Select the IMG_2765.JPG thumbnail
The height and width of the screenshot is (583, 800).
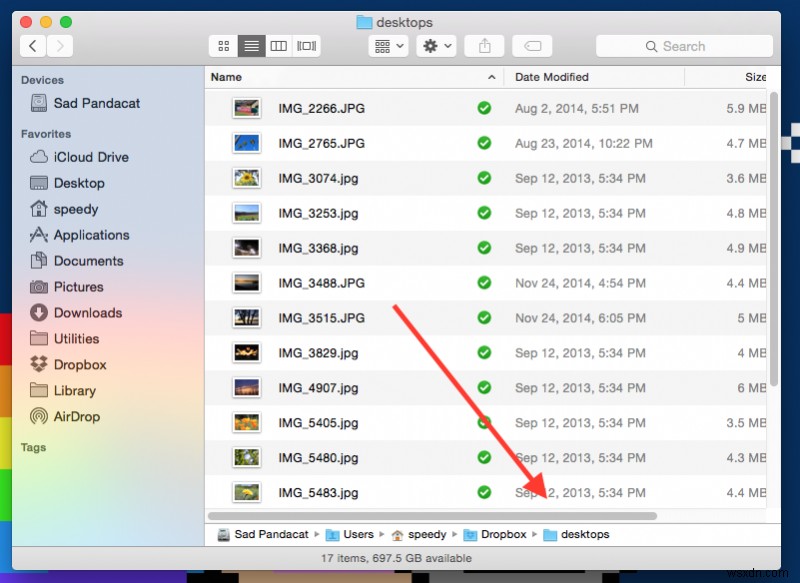tap(246, 143)
